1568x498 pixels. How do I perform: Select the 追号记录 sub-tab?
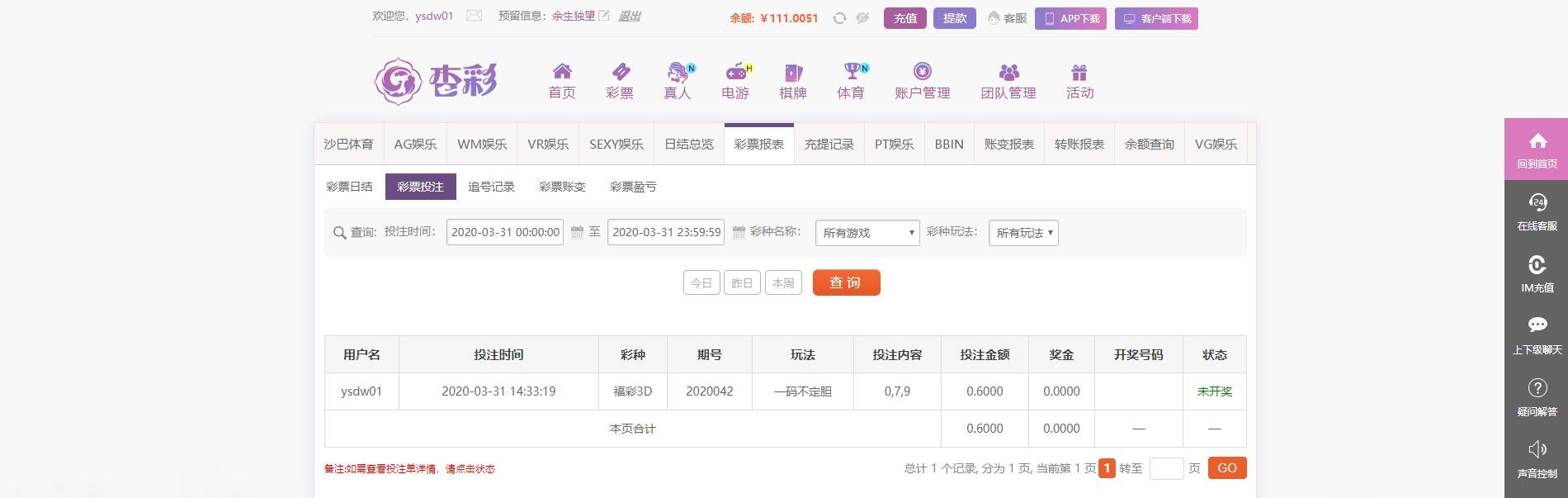491,187
